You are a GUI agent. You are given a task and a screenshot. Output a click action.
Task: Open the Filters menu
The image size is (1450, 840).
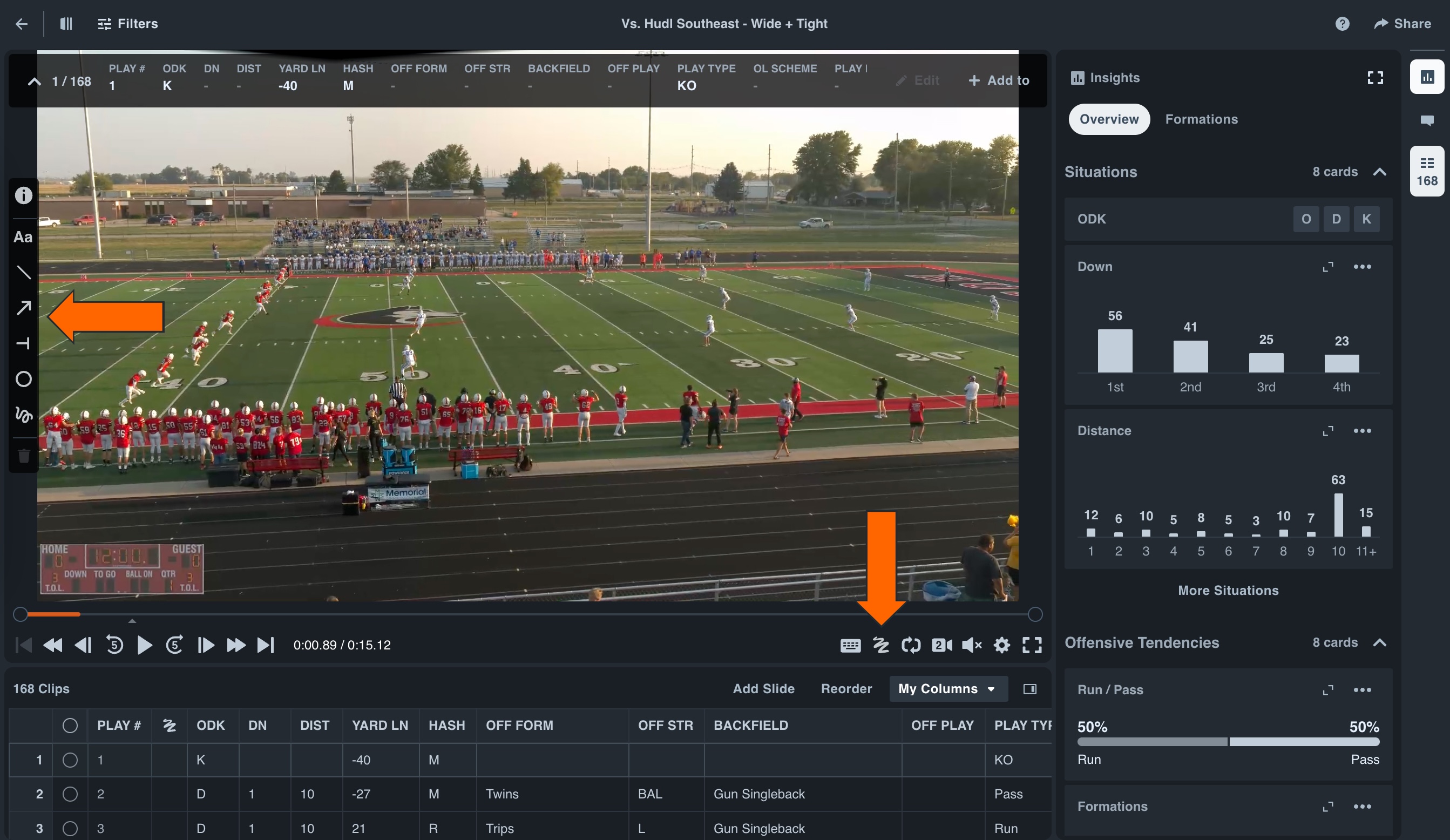(127, 24)
